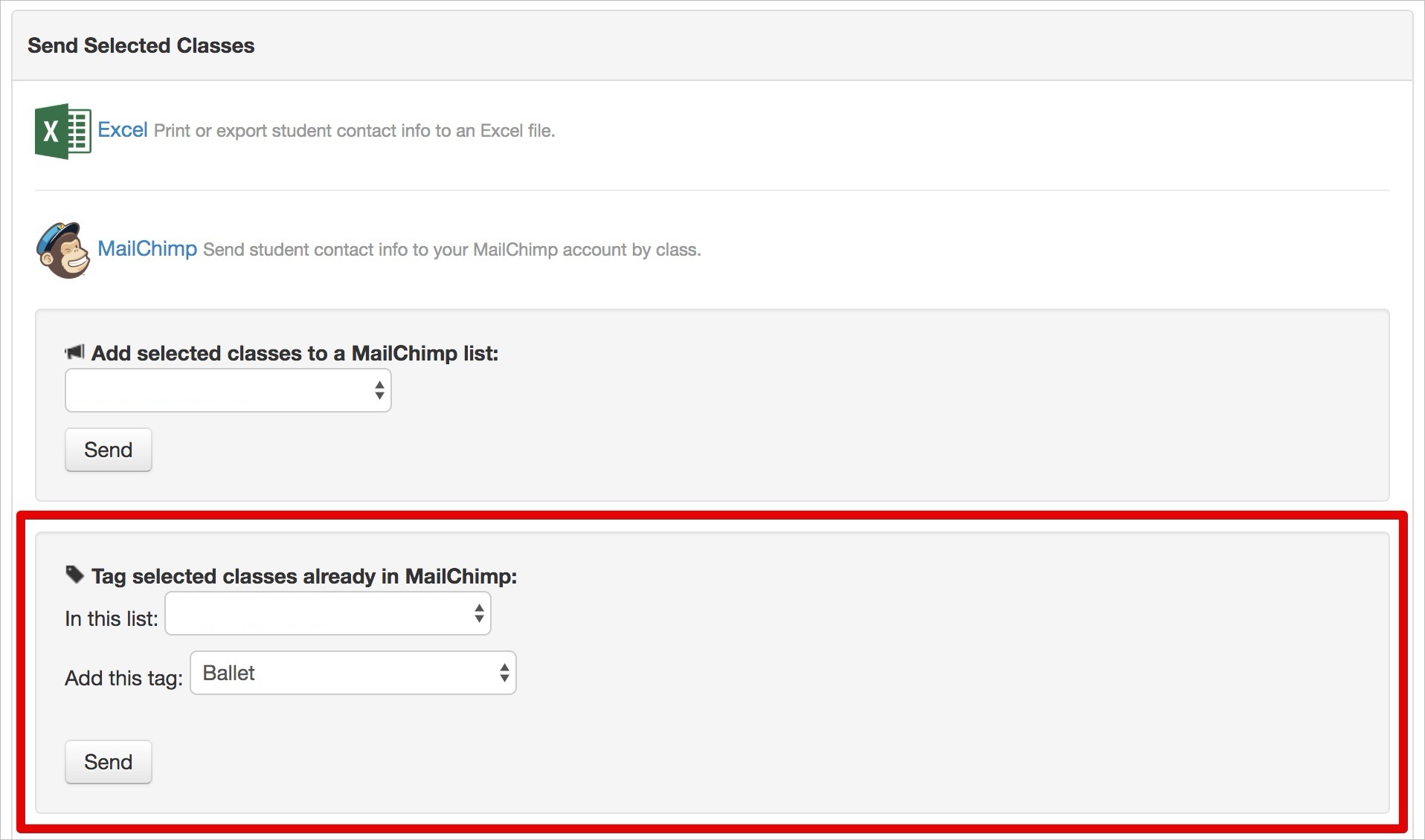Open the 'Add this tag' Ballet dropdown

353,673
